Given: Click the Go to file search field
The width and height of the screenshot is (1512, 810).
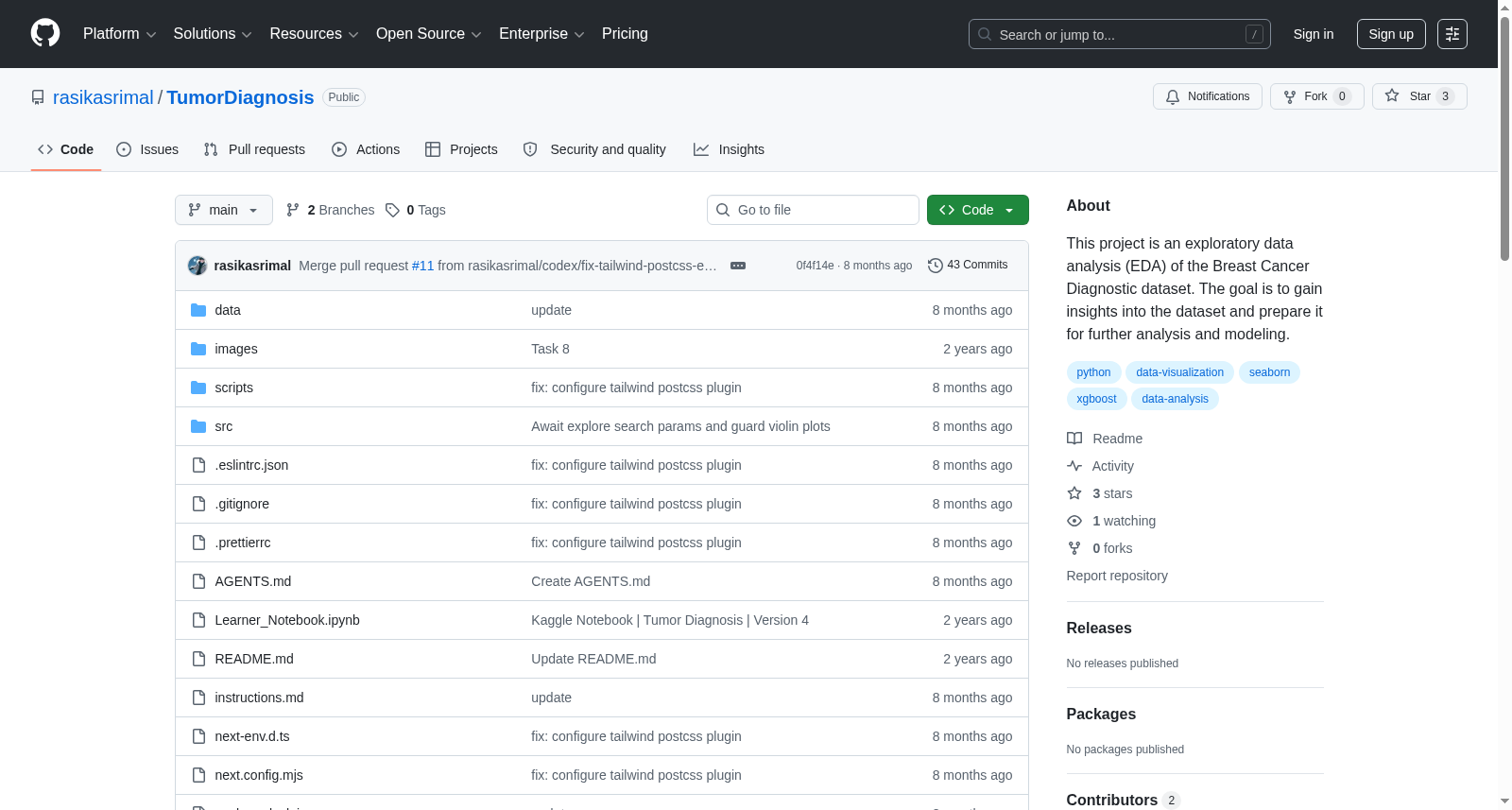Looking at the screenshot, I should click(x=813, y=210).
